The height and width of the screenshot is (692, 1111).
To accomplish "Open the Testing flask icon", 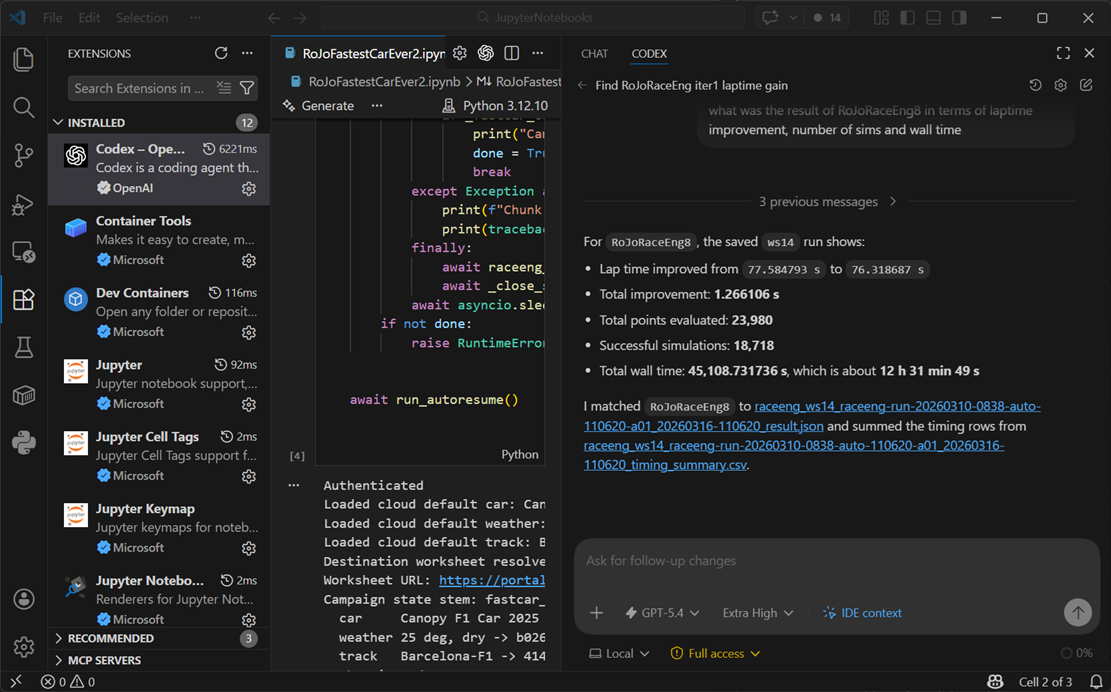I will 23,347.
